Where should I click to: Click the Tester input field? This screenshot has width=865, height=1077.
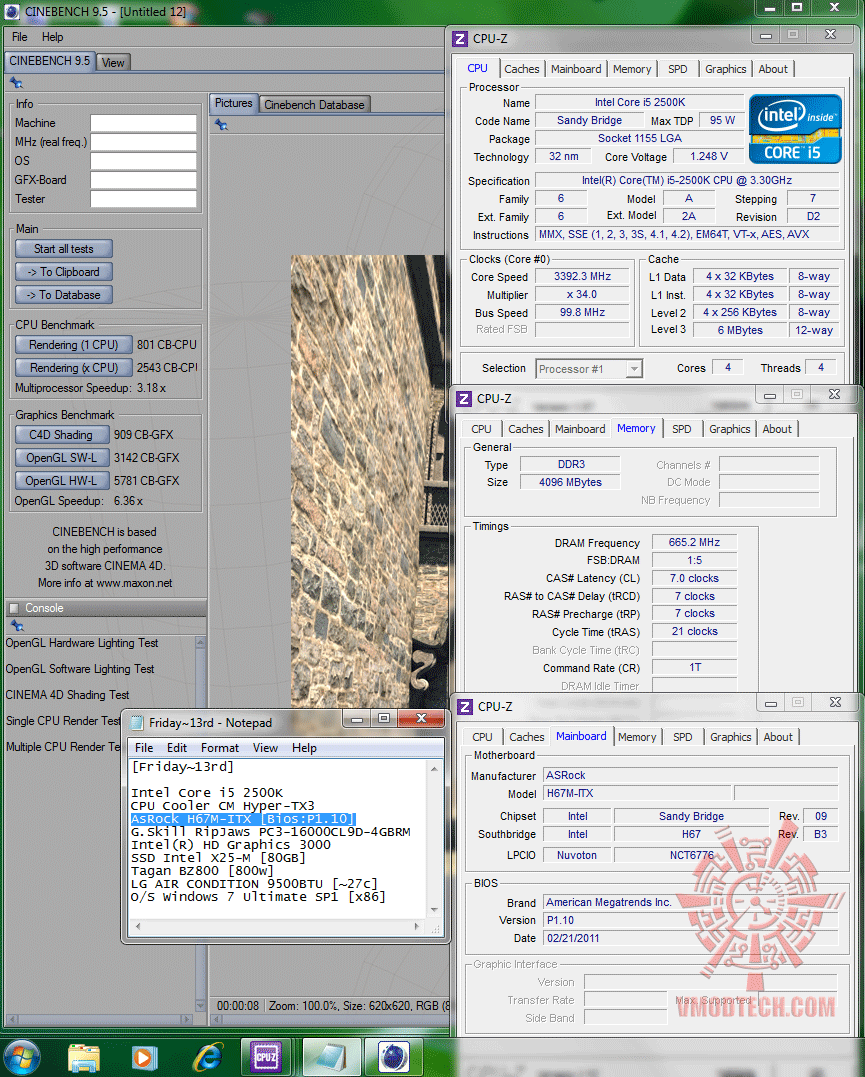tap(144, 199)
